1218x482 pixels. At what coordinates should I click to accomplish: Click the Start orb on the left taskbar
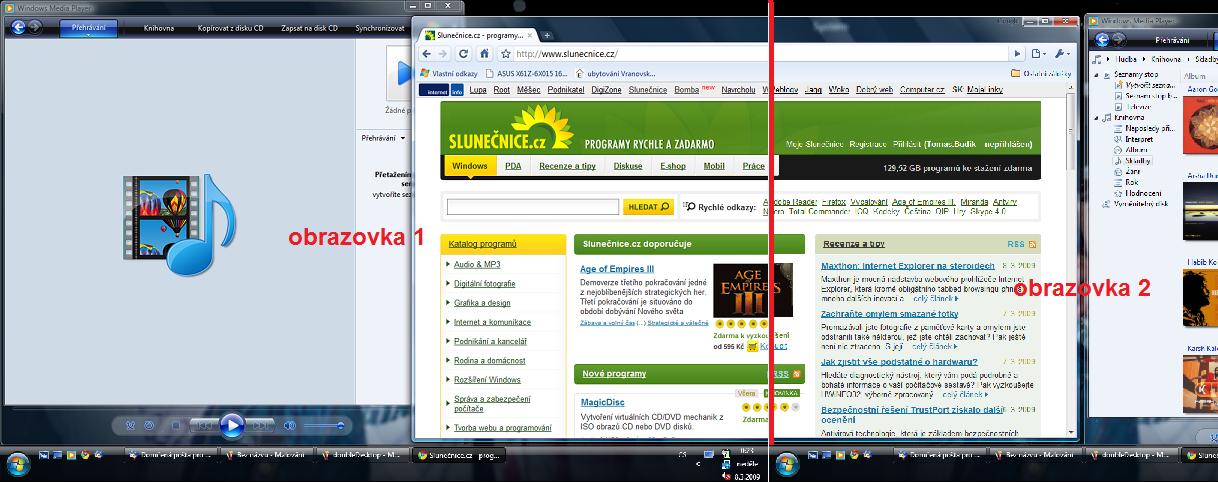(18, 463)
